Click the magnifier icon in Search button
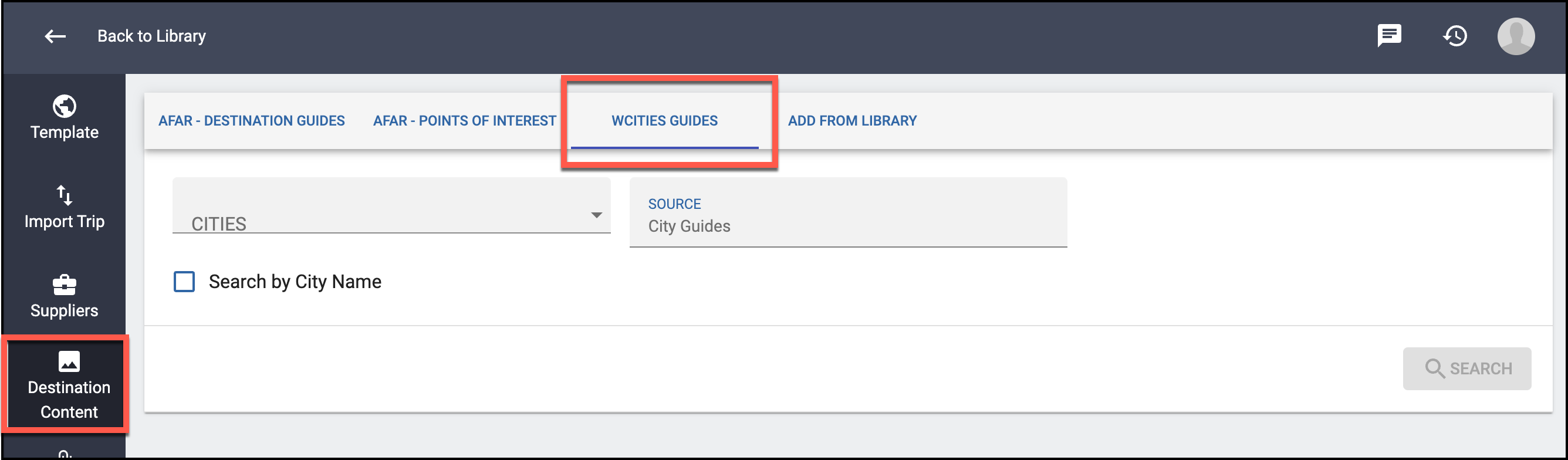The image size is (1568, 460). 1434,368
